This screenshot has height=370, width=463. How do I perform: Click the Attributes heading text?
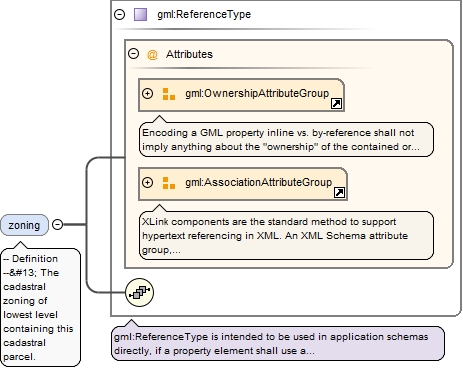(x=189, y=54)
